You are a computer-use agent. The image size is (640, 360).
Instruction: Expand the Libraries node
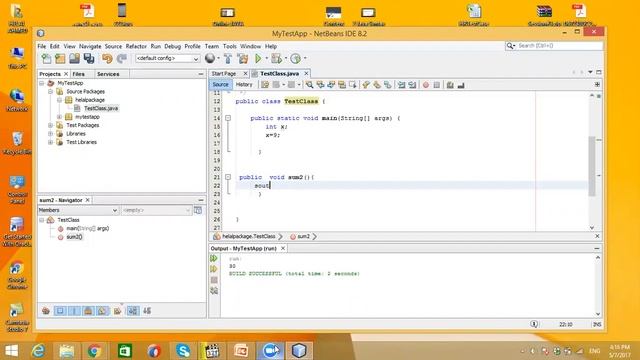(x=51, y=134)
